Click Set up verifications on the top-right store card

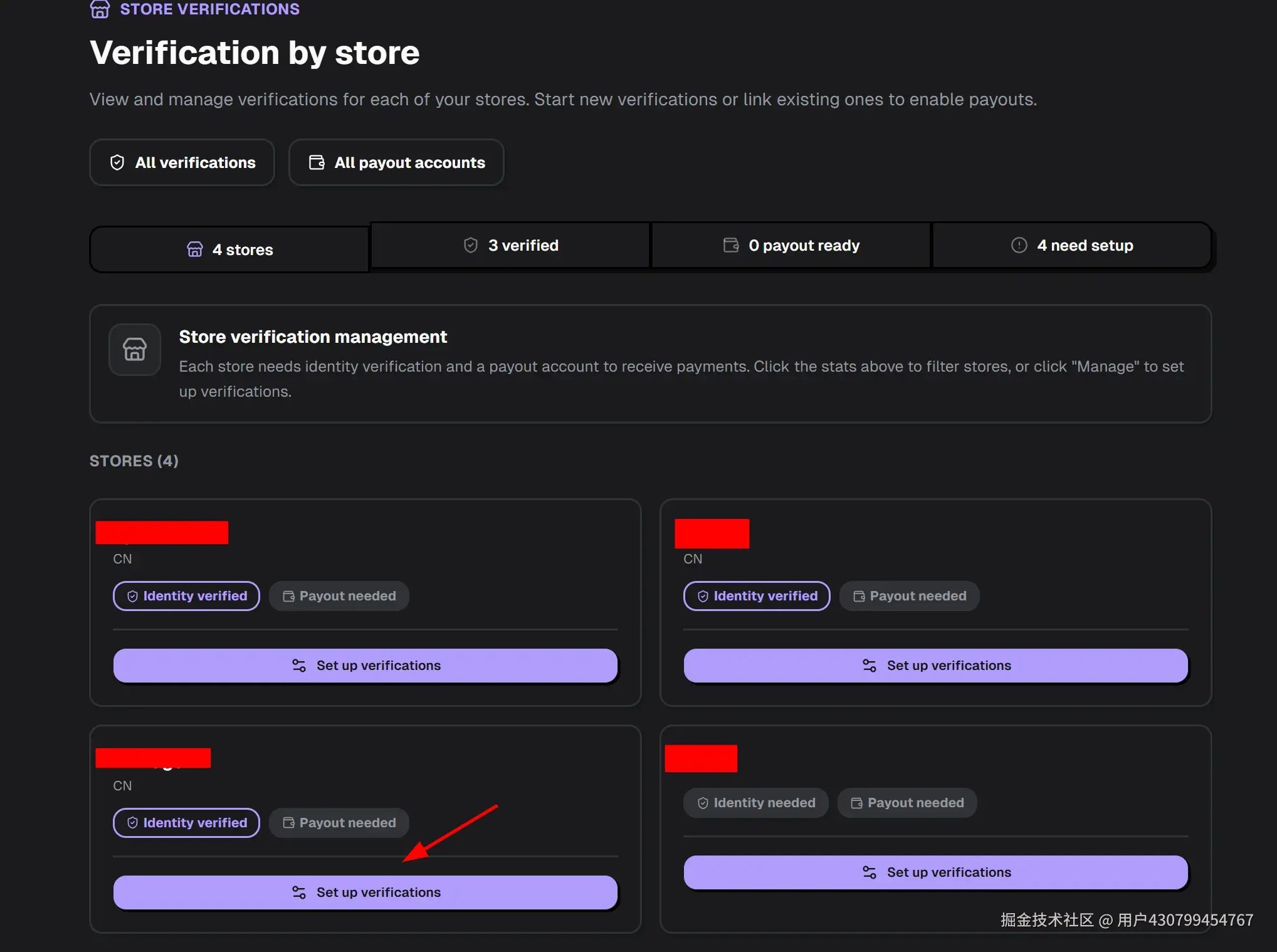(x=935, y=665)
